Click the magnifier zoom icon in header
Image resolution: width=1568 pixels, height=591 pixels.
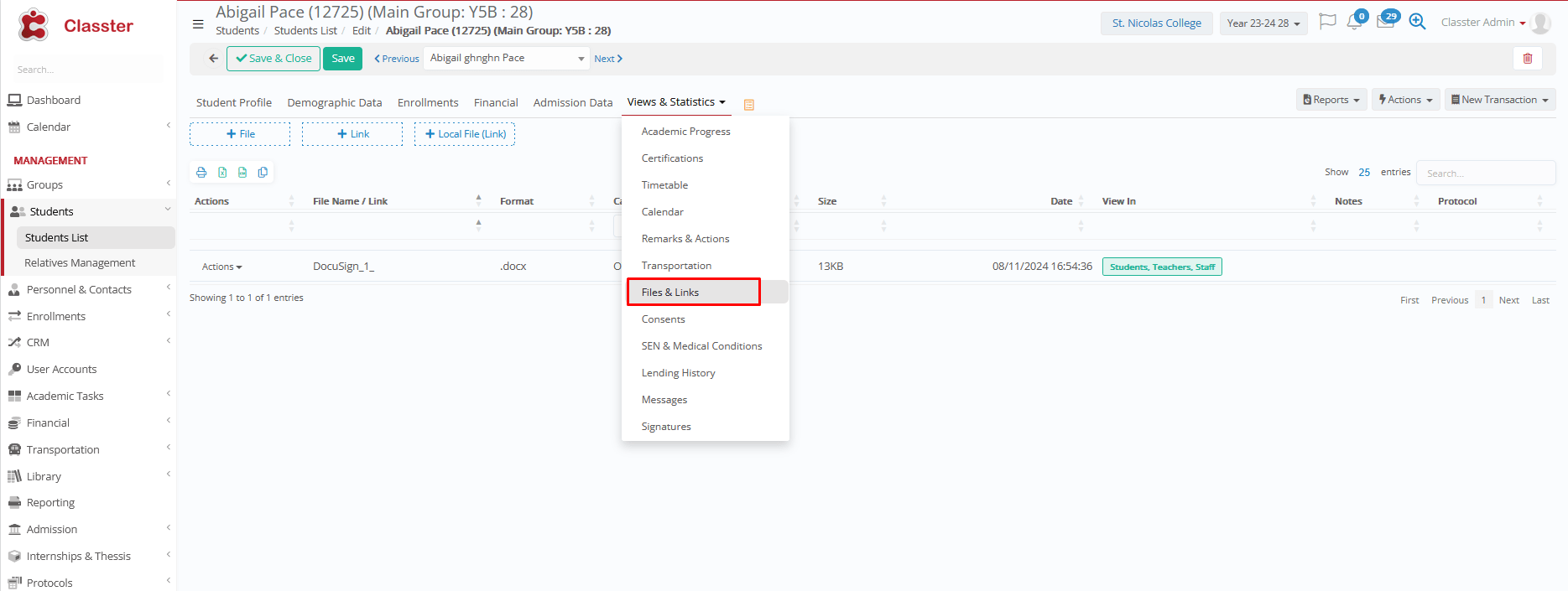(1417, 23)
